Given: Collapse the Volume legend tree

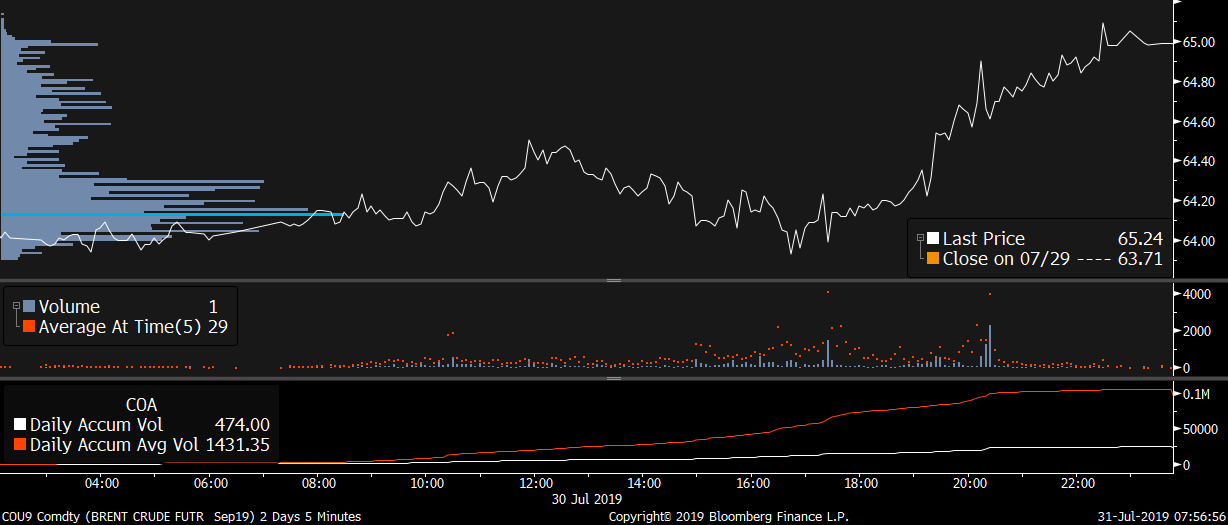Looking at the screenshot, I should click(16, 304).
